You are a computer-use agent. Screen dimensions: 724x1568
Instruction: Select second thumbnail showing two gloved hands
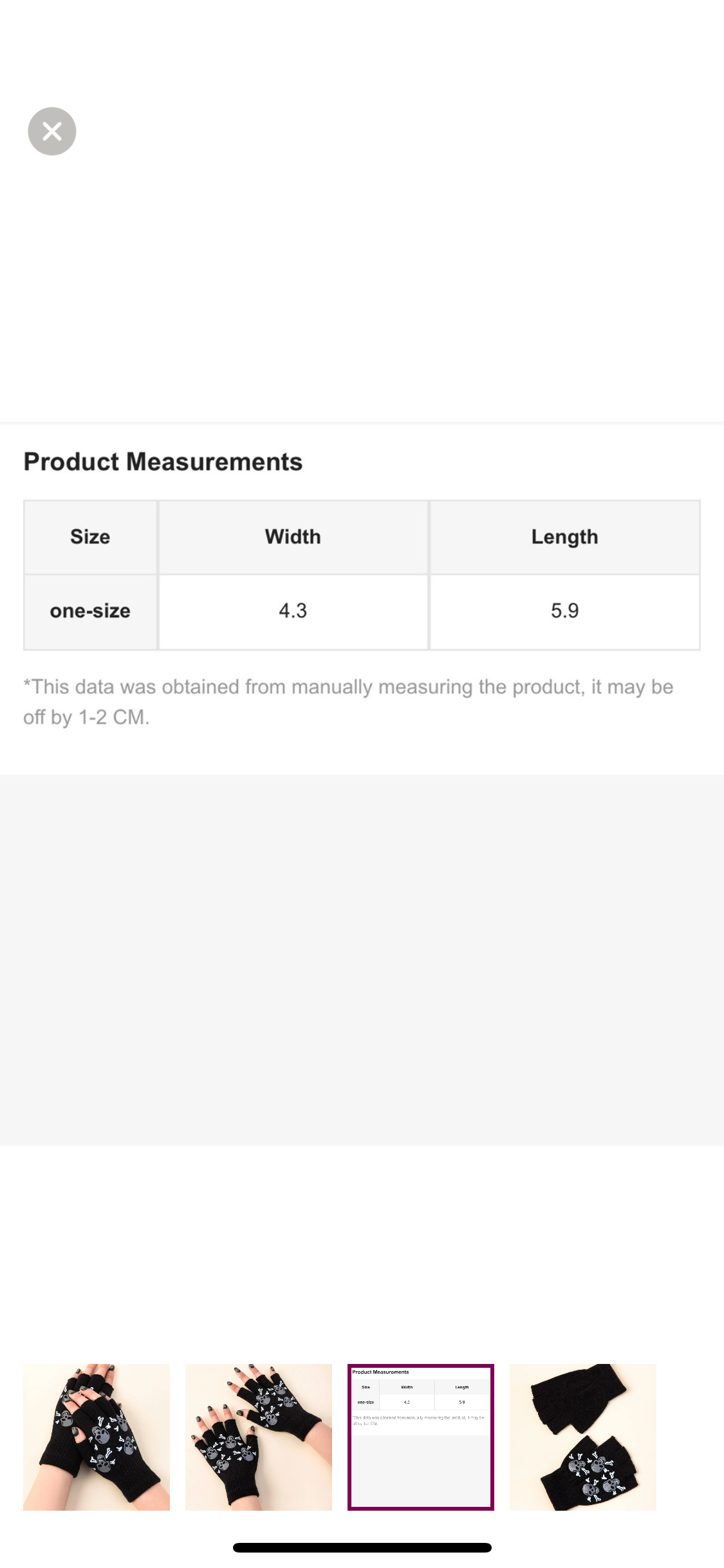coord(259,1437)
